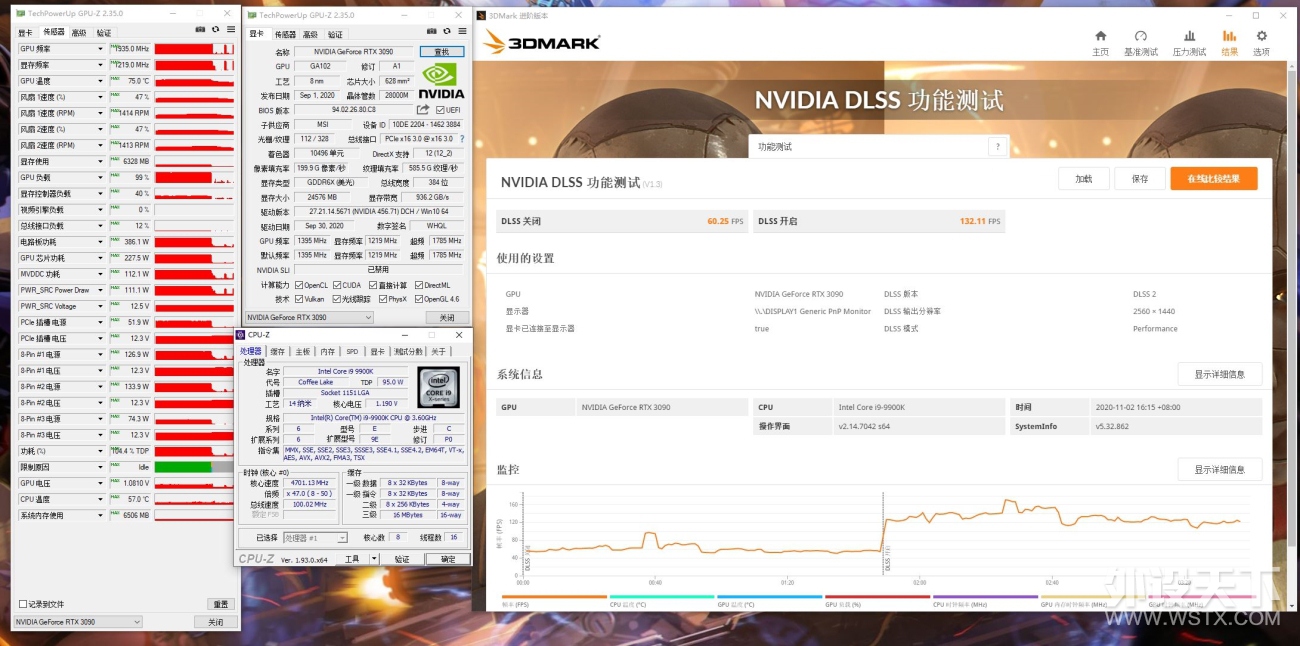The image size is (1300, 646).
Task: Click the BIOS share/export icon in GPU-Z
Action: point(423,110)
